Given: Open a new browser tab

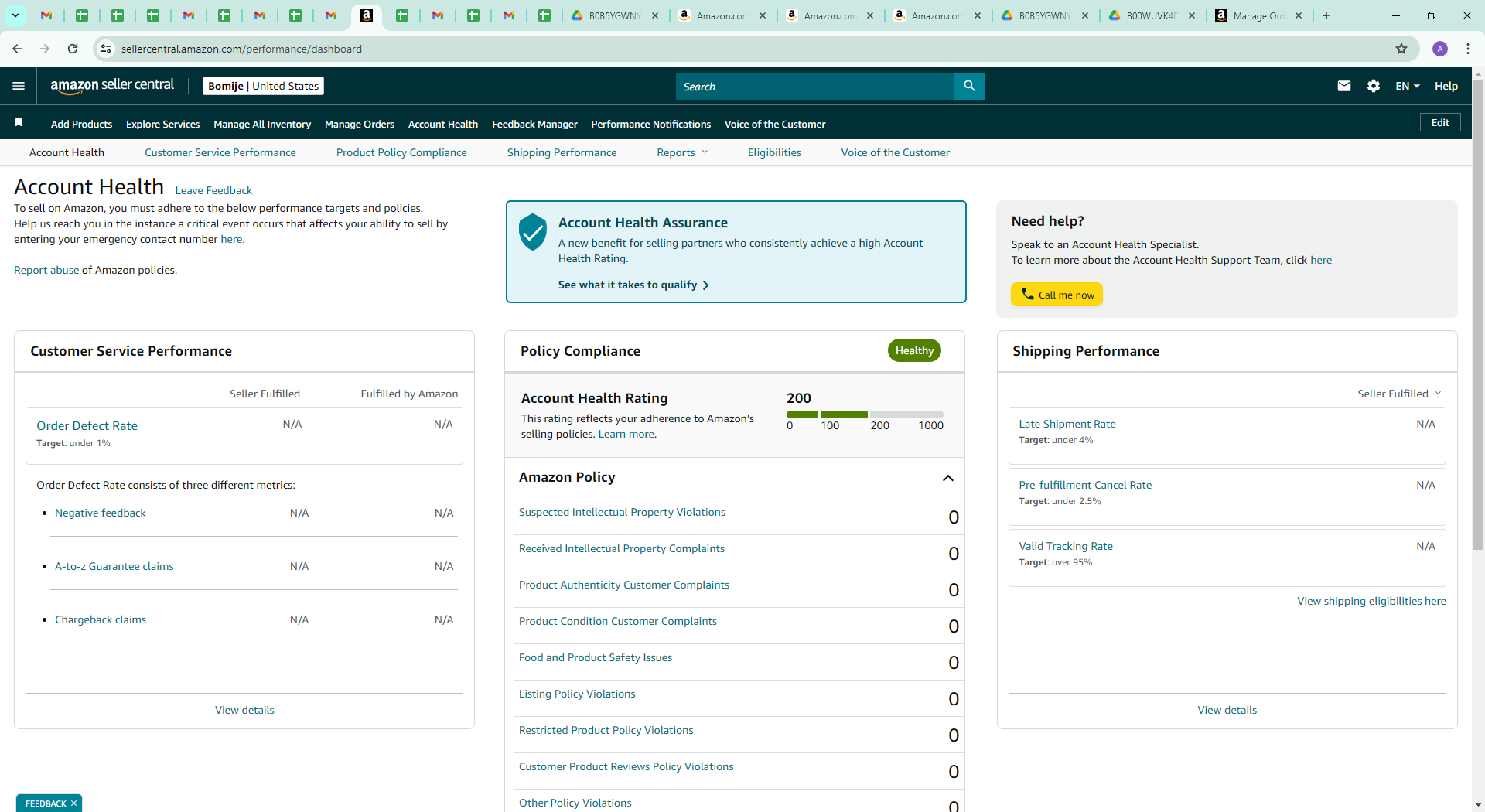Looking at the screenshot, I should [1326, 15].
